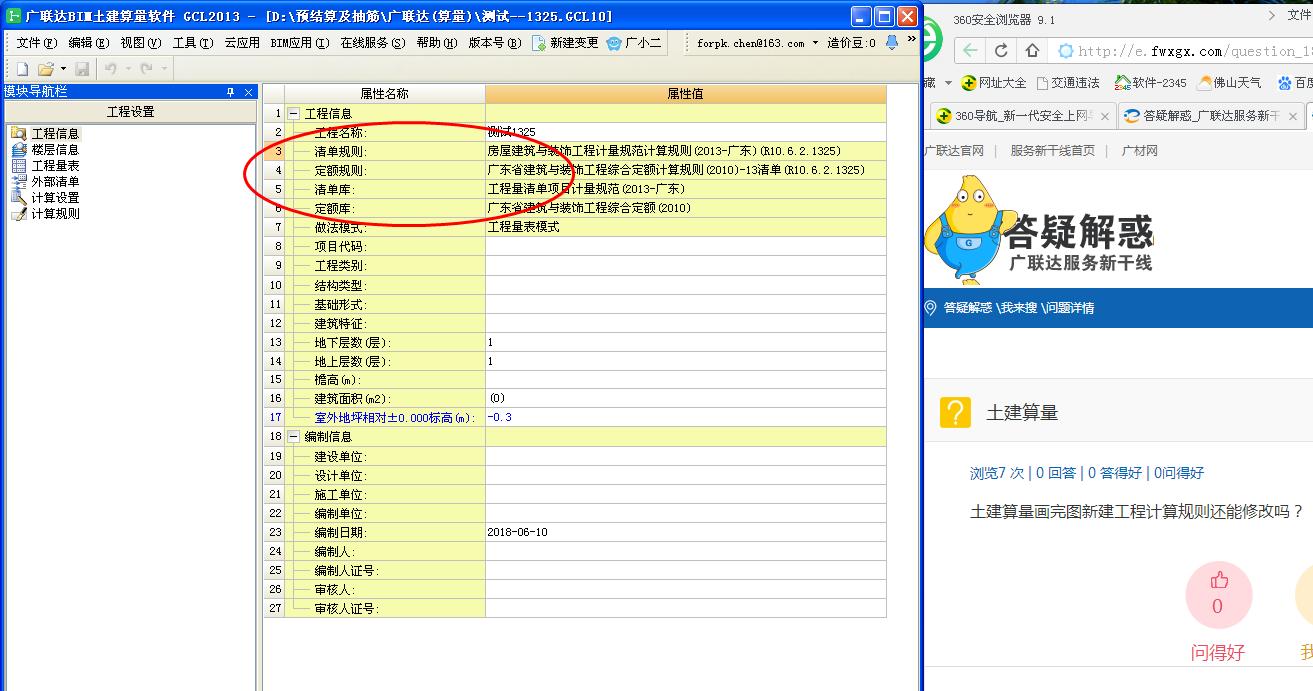
Task: Click the 定额规则 value cell
Action: tap(686, 170)
